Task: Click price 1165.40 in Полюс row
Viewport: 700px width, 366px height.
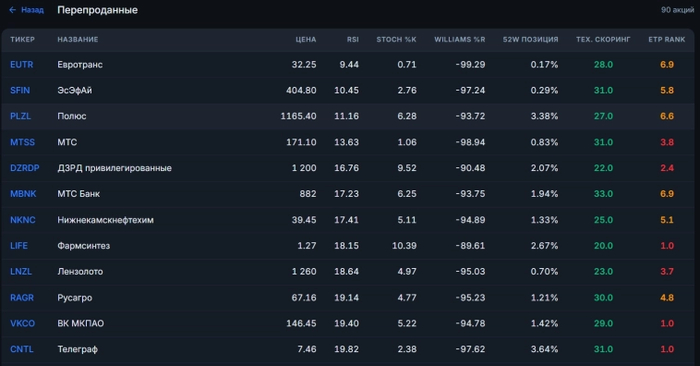Action: [298, 116]
